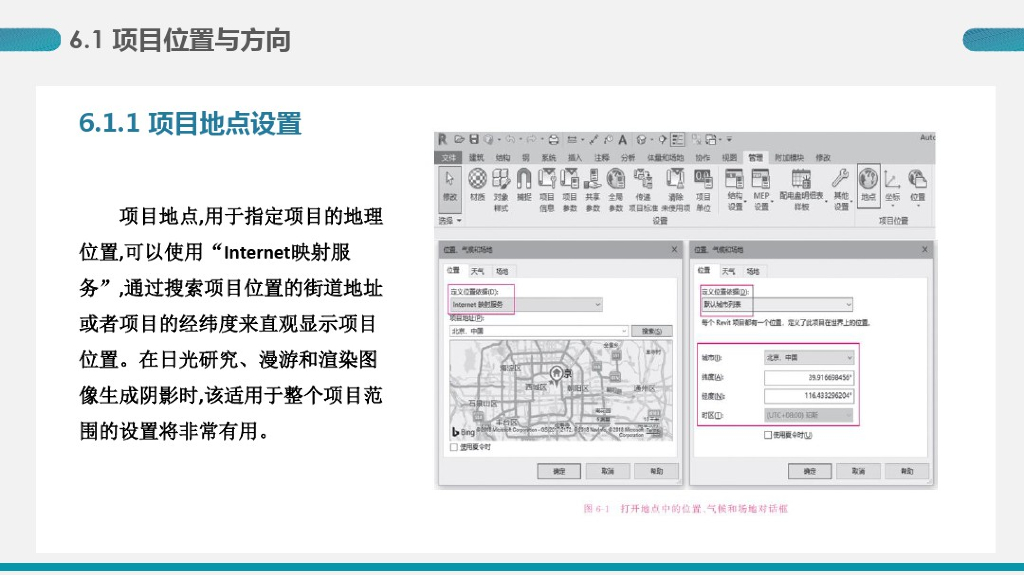Open the '默认城市列表' location source dropdown
The width and height of the screenshot is (1024, 576).
click(777, 304)
